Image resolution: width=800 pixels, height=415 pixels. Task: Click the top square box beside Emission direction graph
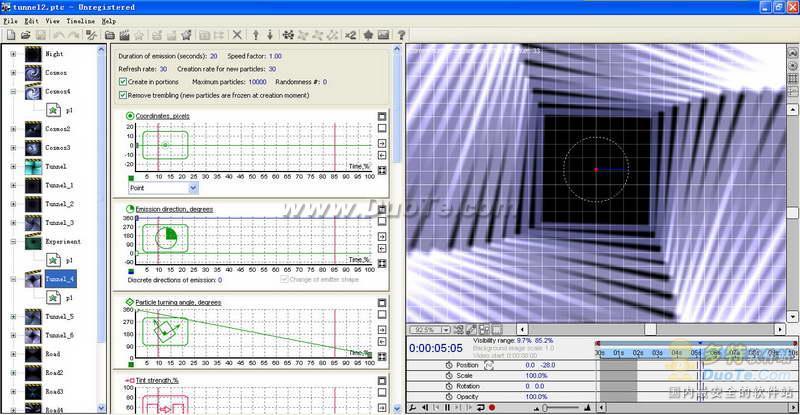[382, 209]
